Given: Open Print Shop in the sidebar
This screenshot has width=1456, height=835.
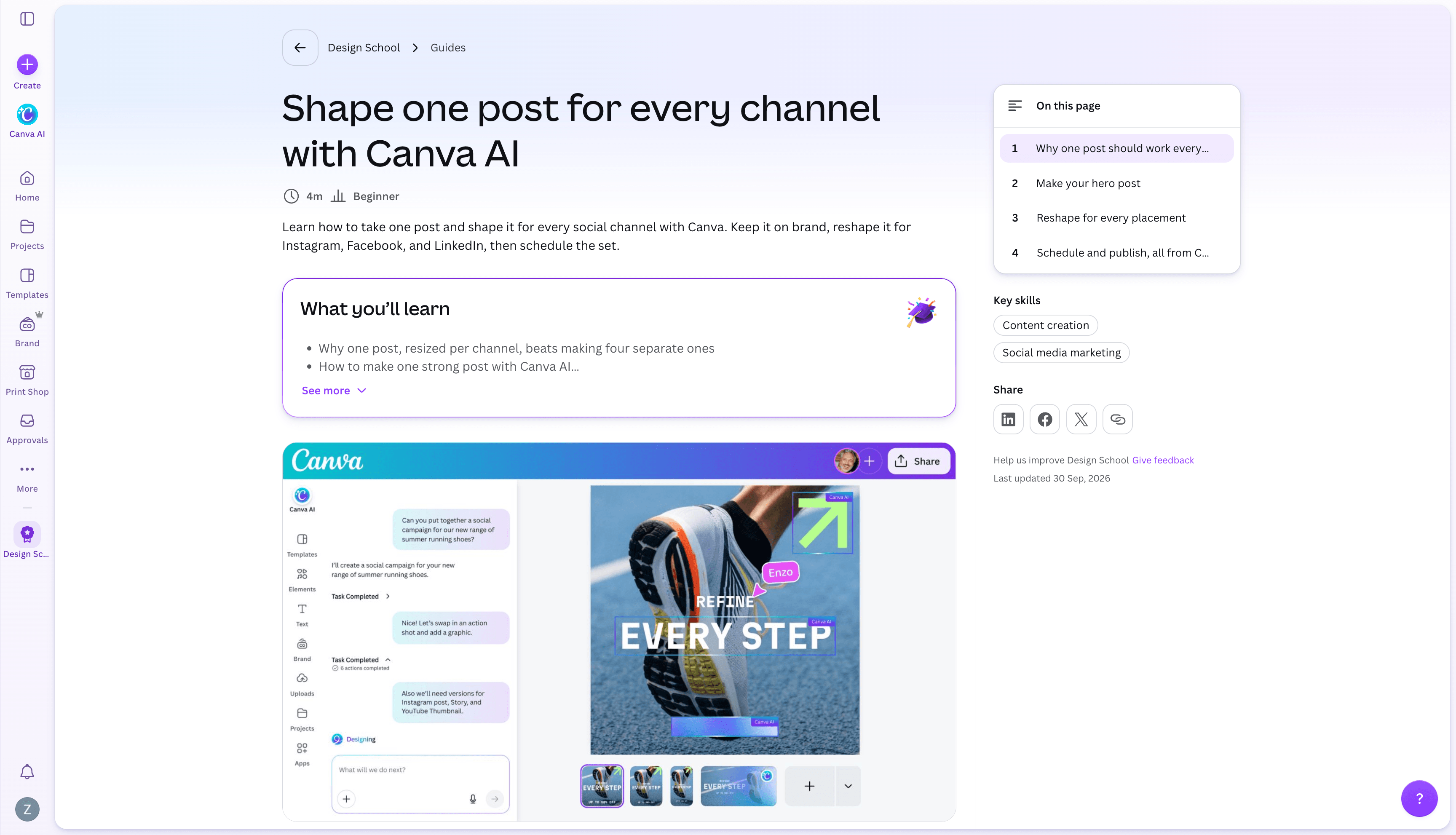Looking at the screenshot, I should pos(27,380).
